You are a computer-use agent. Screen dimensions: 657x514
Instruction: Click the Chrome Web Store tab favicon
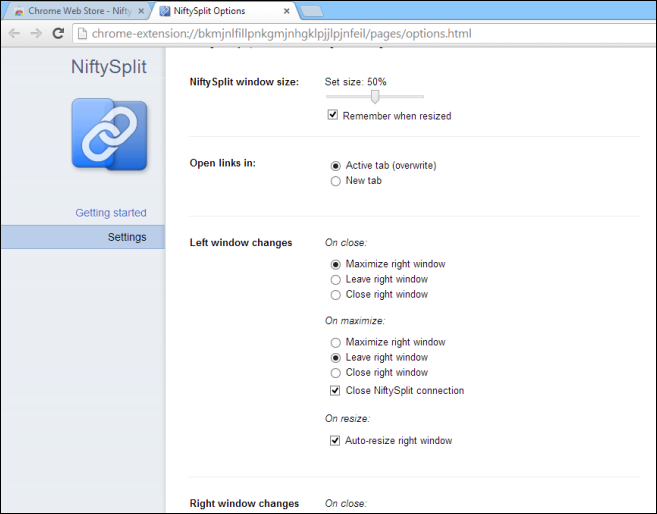pyautogui.click(x=19, y=11)
